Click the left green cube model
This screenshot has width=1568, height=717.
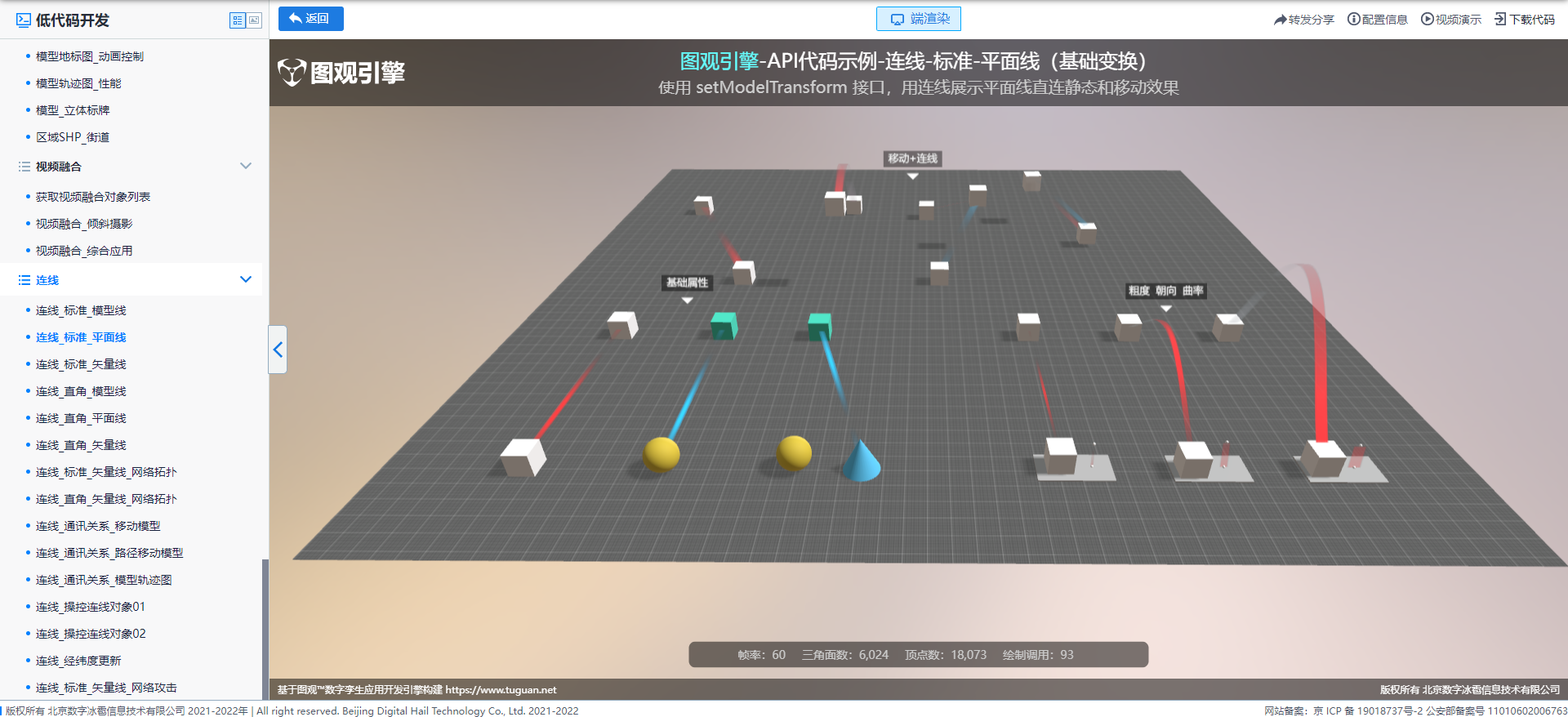click(x=724, y=325)
